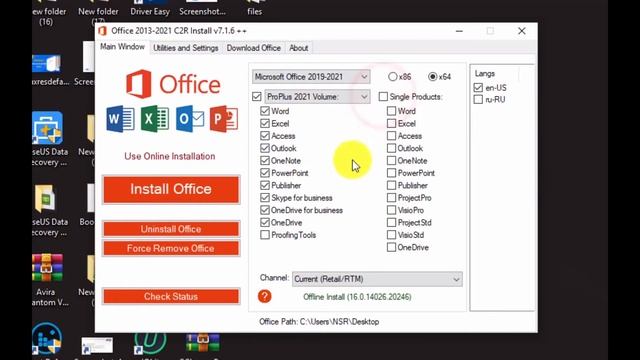The image size is (640, 360).
Task: Open the About tab
Action: 299,48
